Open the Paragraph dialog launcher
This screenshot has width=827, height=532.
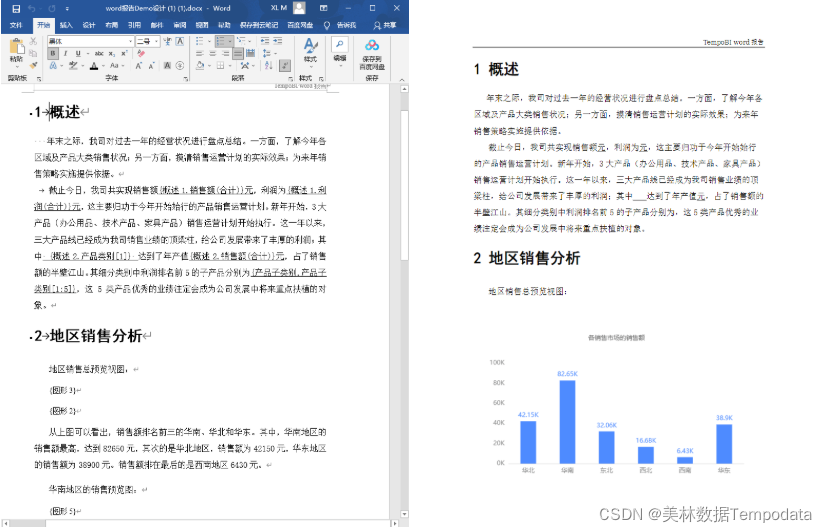290,79
